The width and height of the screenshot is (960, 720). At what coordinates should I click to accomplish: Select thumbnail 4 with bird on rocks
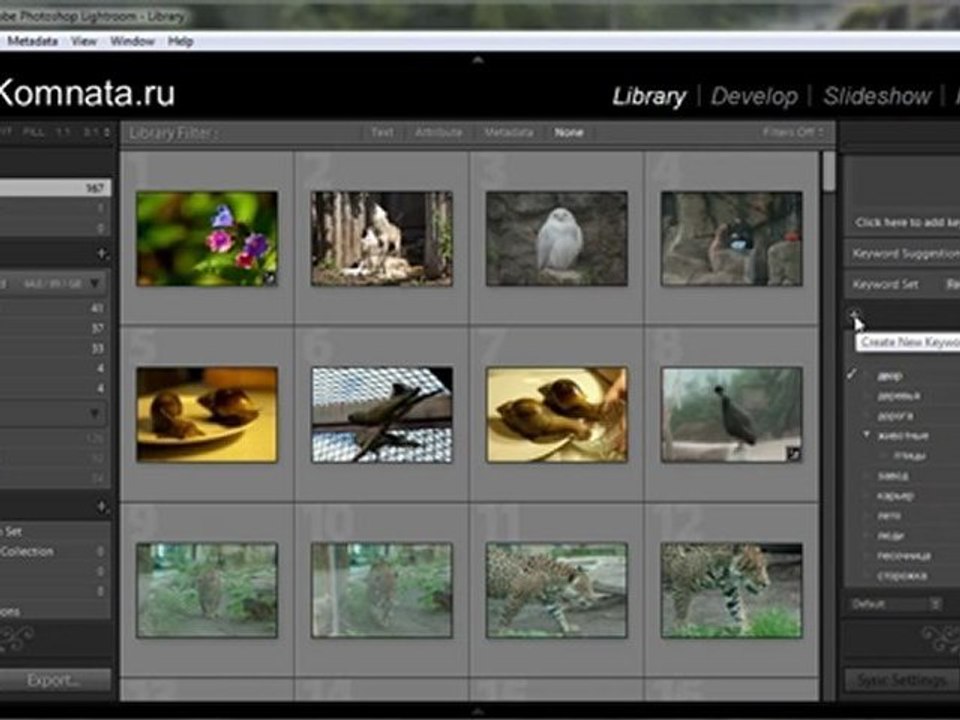(732, 239)
